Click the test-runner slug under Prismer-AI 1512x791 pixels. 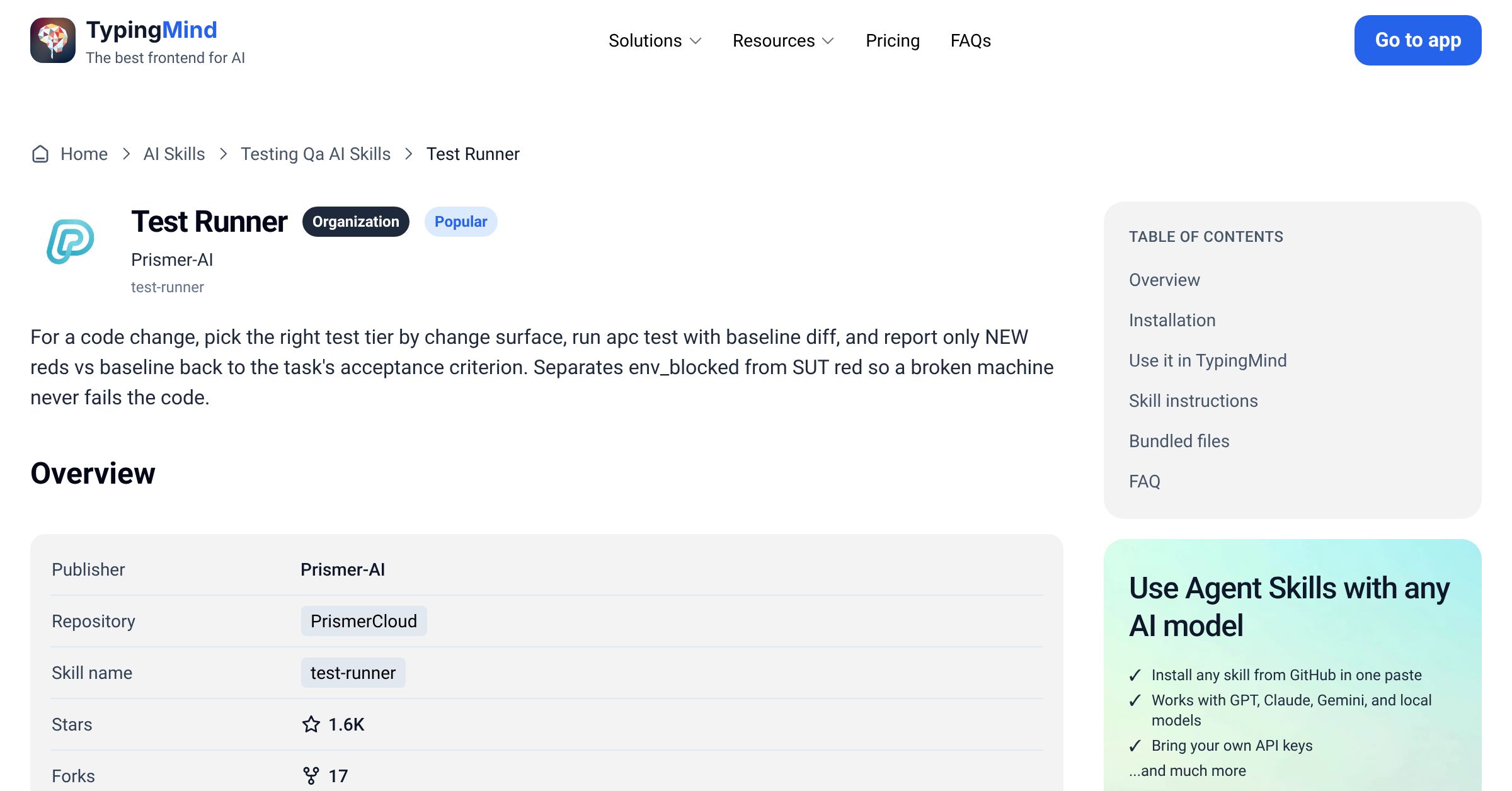coord(168,287)
